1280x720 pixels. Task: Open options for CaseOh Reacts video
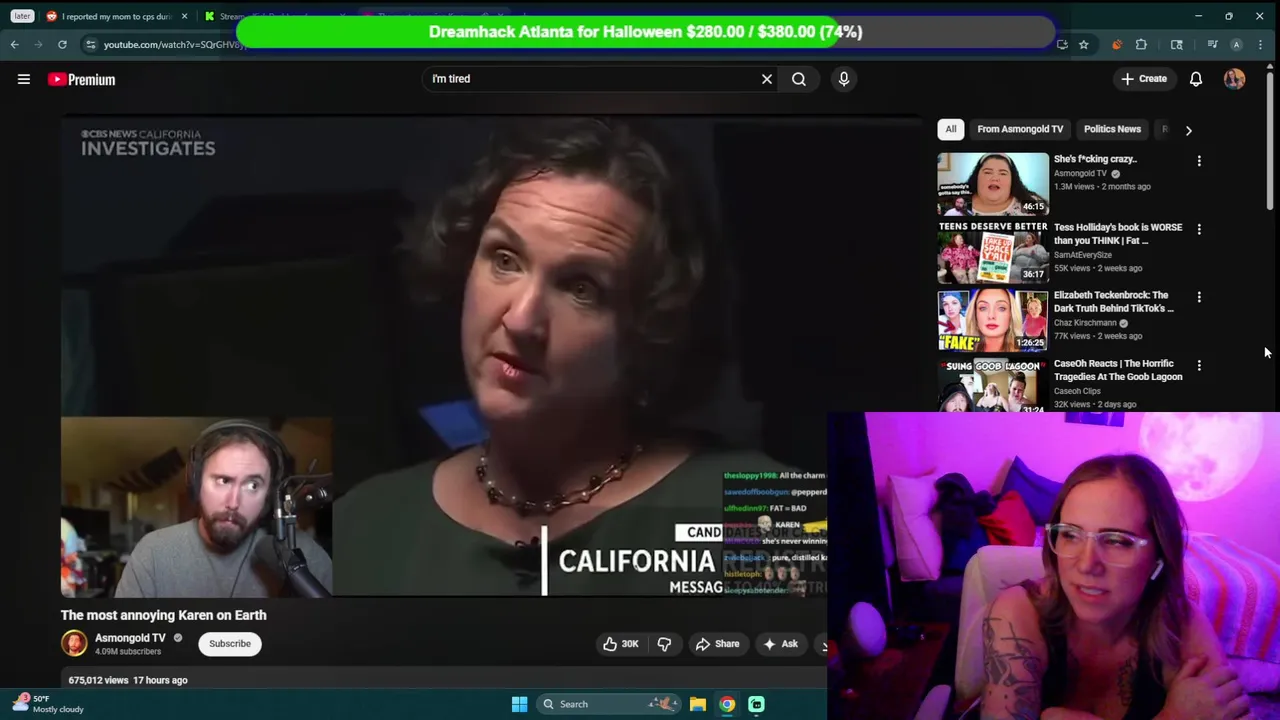pyautogui.click(x=1199, y=365)
